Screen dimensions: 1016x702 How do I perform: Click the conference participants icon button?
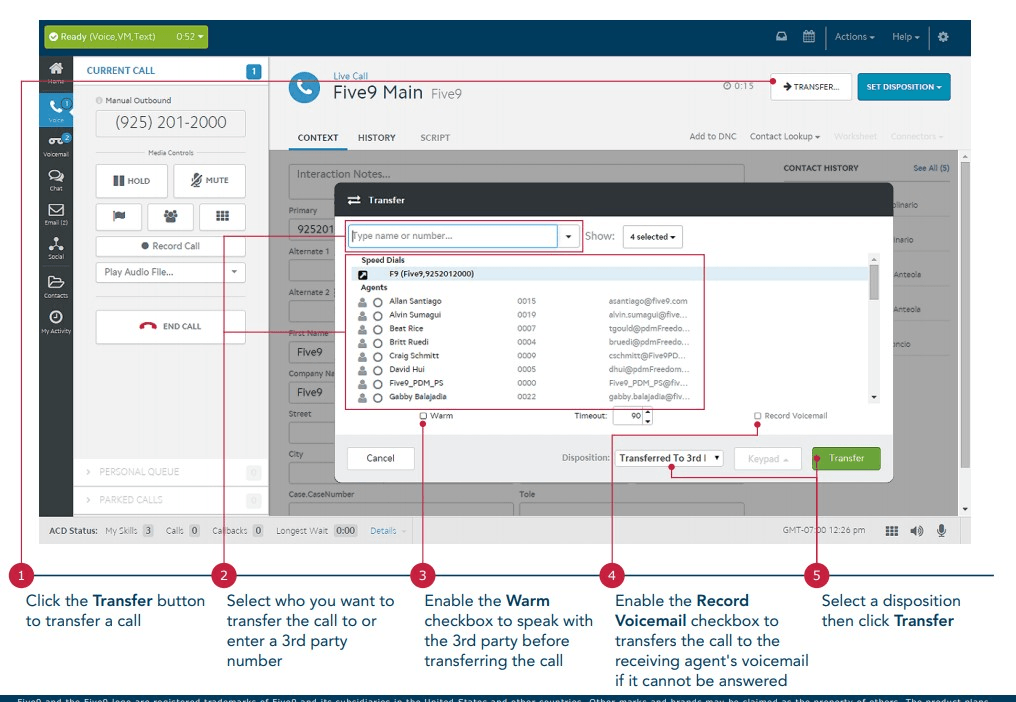pos(170,216)
